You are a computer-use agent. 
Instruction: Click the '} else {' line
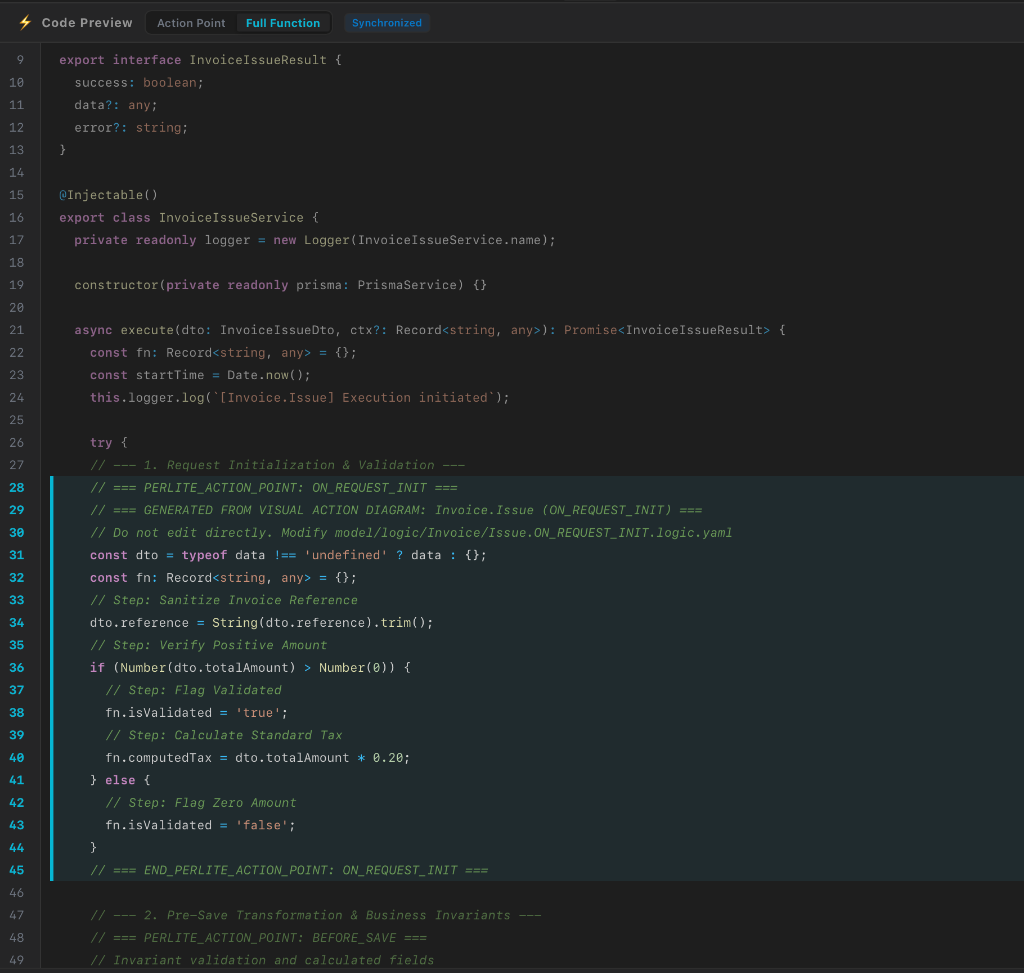[x=120, y=780]
